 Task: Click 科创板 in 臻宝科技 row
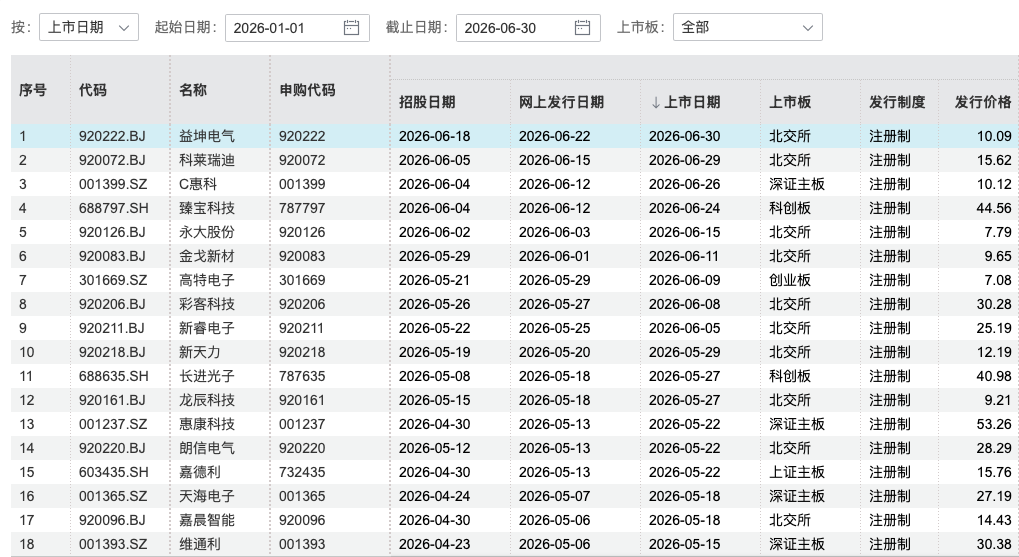pyautogui.click(x=790, y=209)
